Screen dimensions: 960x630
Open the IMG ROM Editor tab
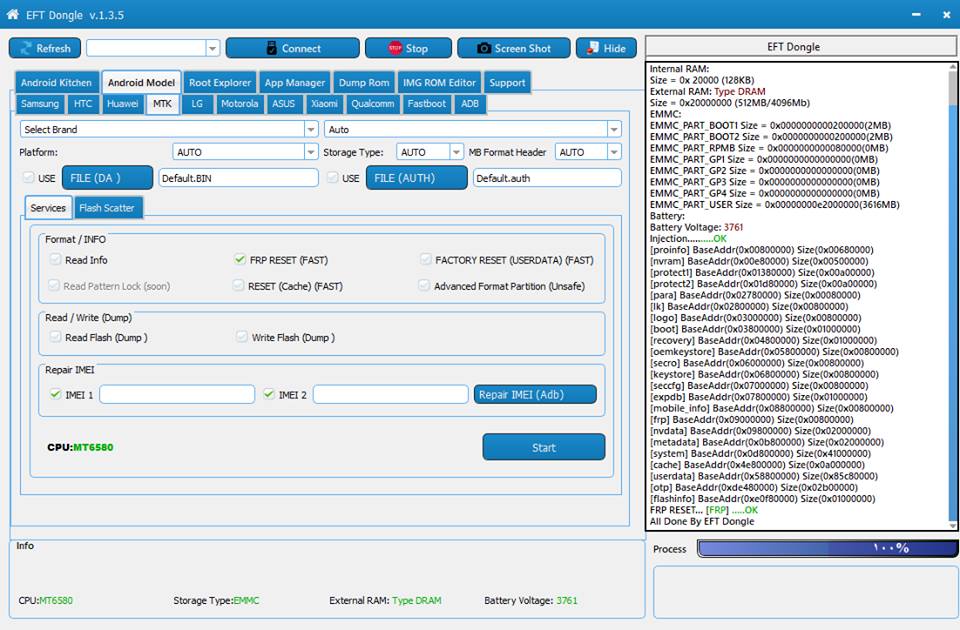click(x=439, y=83)
